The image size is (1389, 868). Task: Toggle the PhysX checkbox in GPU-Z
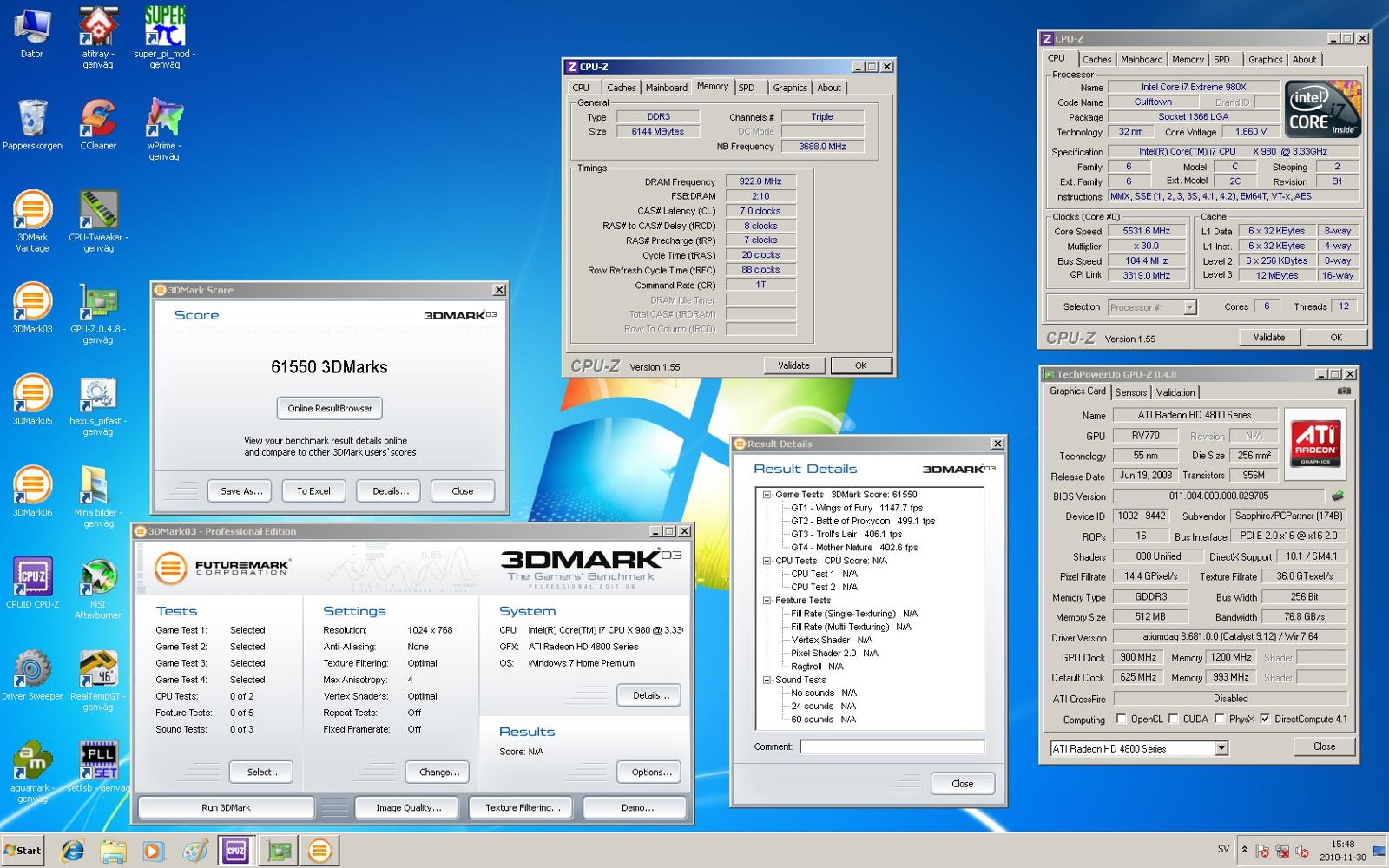pyautogui.click(x=1220, y=719)
